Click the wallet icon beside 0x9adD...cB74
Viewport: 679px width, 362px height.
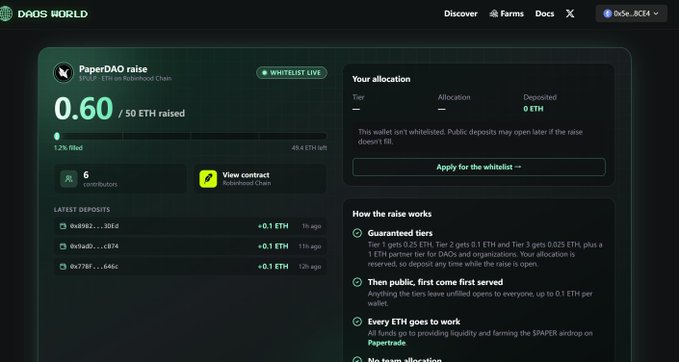click(x=63, y=246)
